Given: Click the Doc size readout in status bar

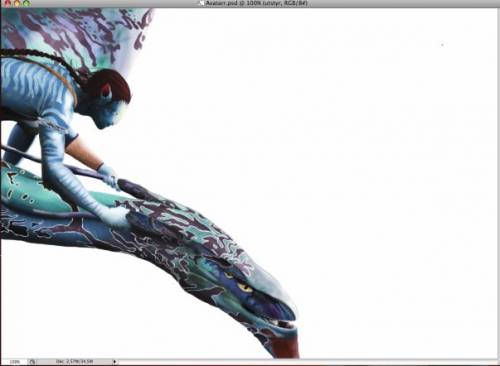Looking at the screenshot, I should pyautogui.click(x=74, y=361).
